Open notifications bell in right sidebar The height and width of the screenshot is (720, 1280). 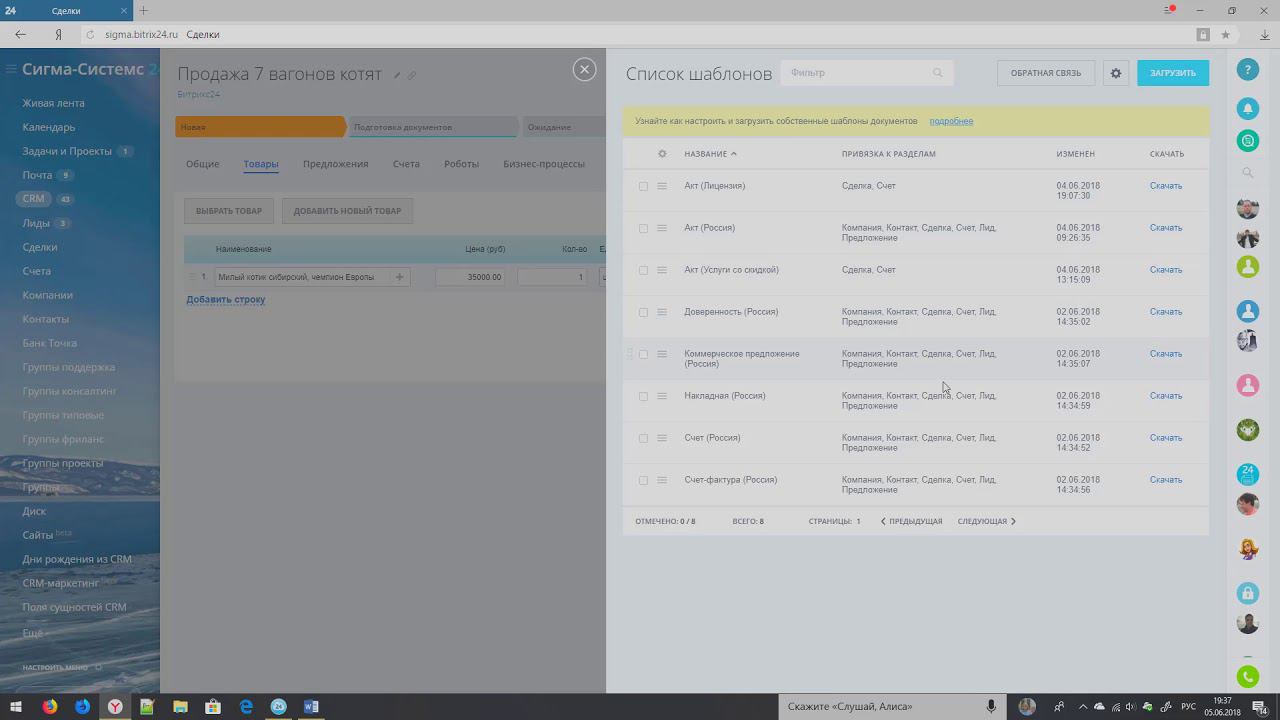[1247, 108]
